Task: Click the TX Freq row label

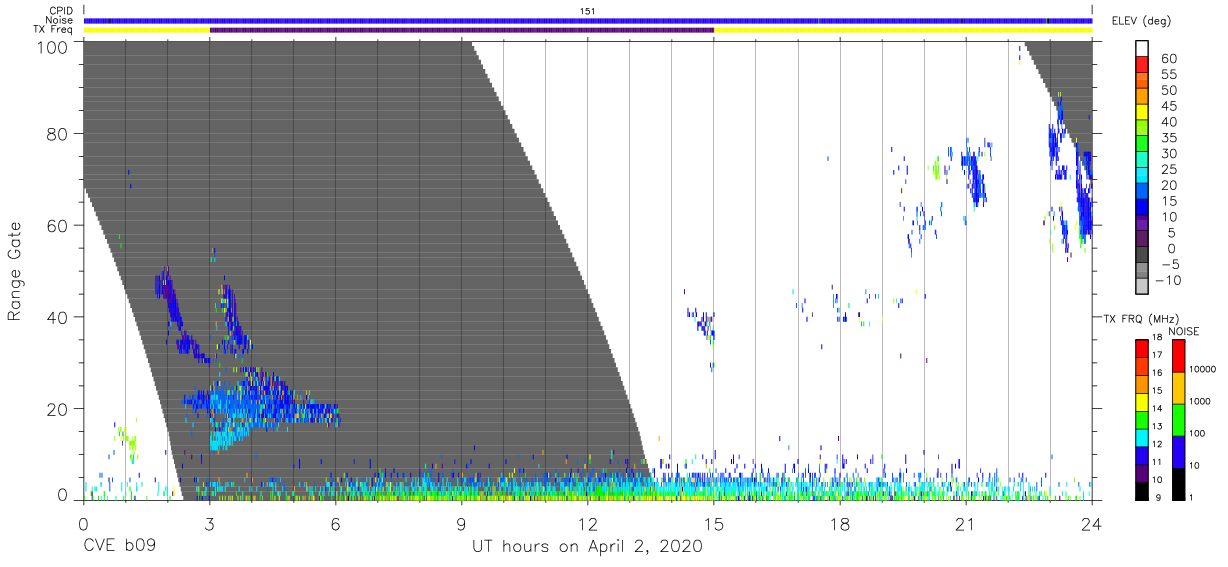Action: click(x=54, y=30)
